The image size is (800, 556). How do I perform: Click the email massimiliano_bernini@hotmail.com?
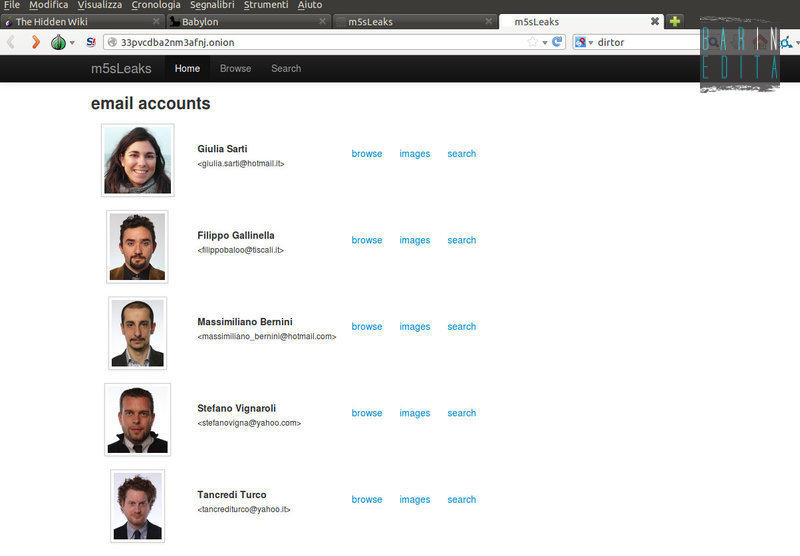pyautogui.click(x=267, y=337)
